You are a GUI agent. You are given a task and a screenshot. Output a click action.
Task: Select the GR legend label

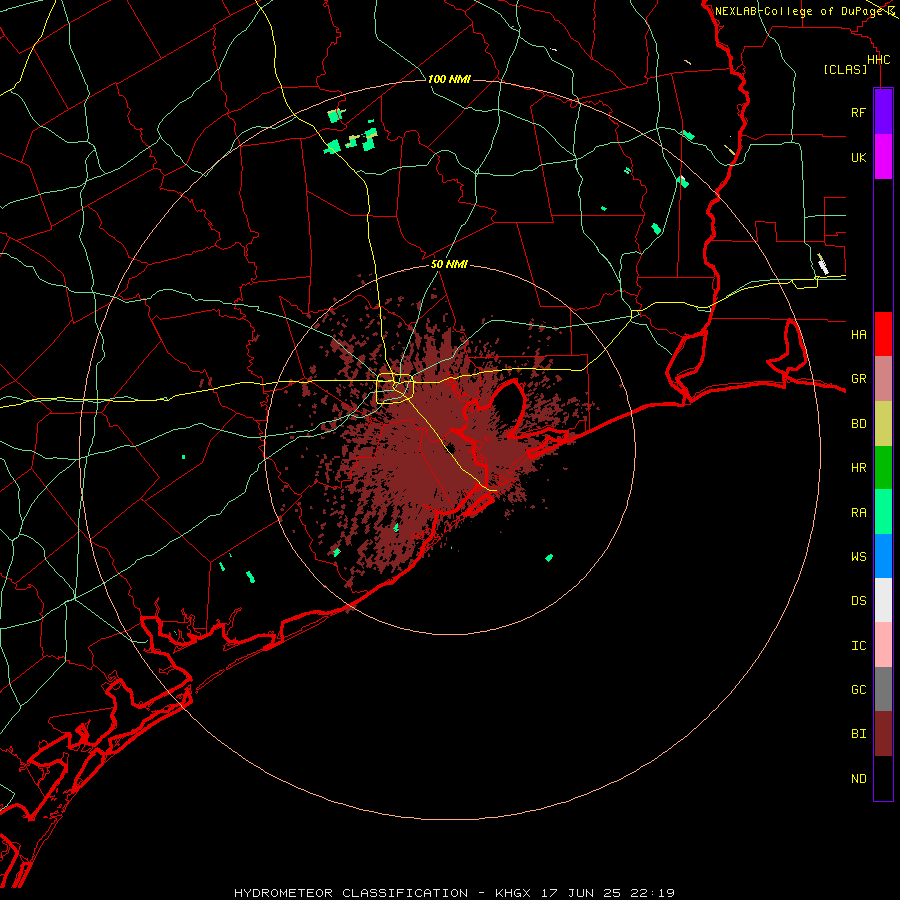pos(858,379)
